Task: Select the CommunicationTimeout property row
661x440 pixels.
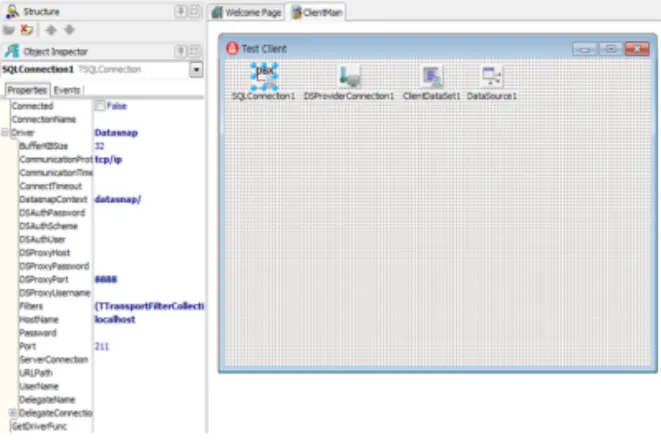Action: [56, 173]
